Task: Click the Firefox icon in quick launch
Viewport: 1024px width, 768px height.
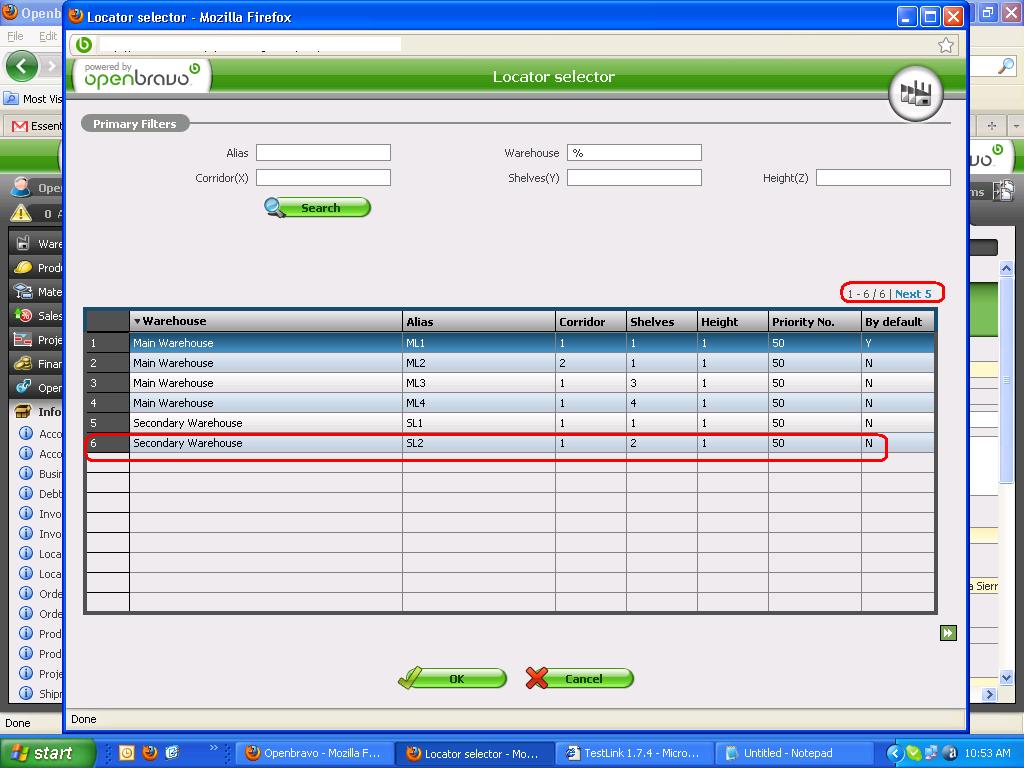Action: point(150,752)
